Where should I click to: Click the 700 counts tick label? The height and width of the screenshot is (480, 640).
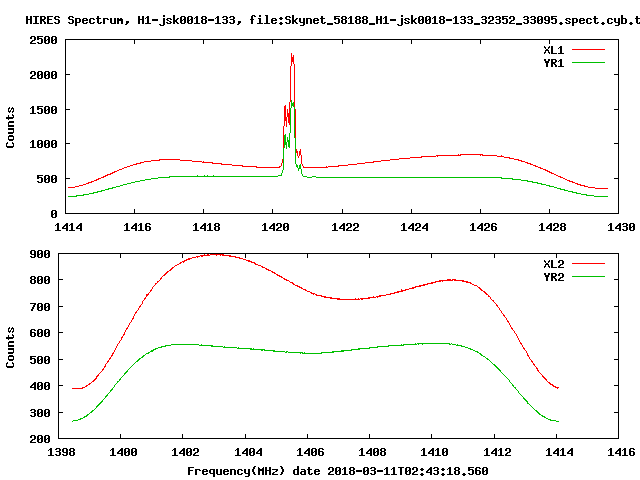pyautogui.click(x=40, y=307)
